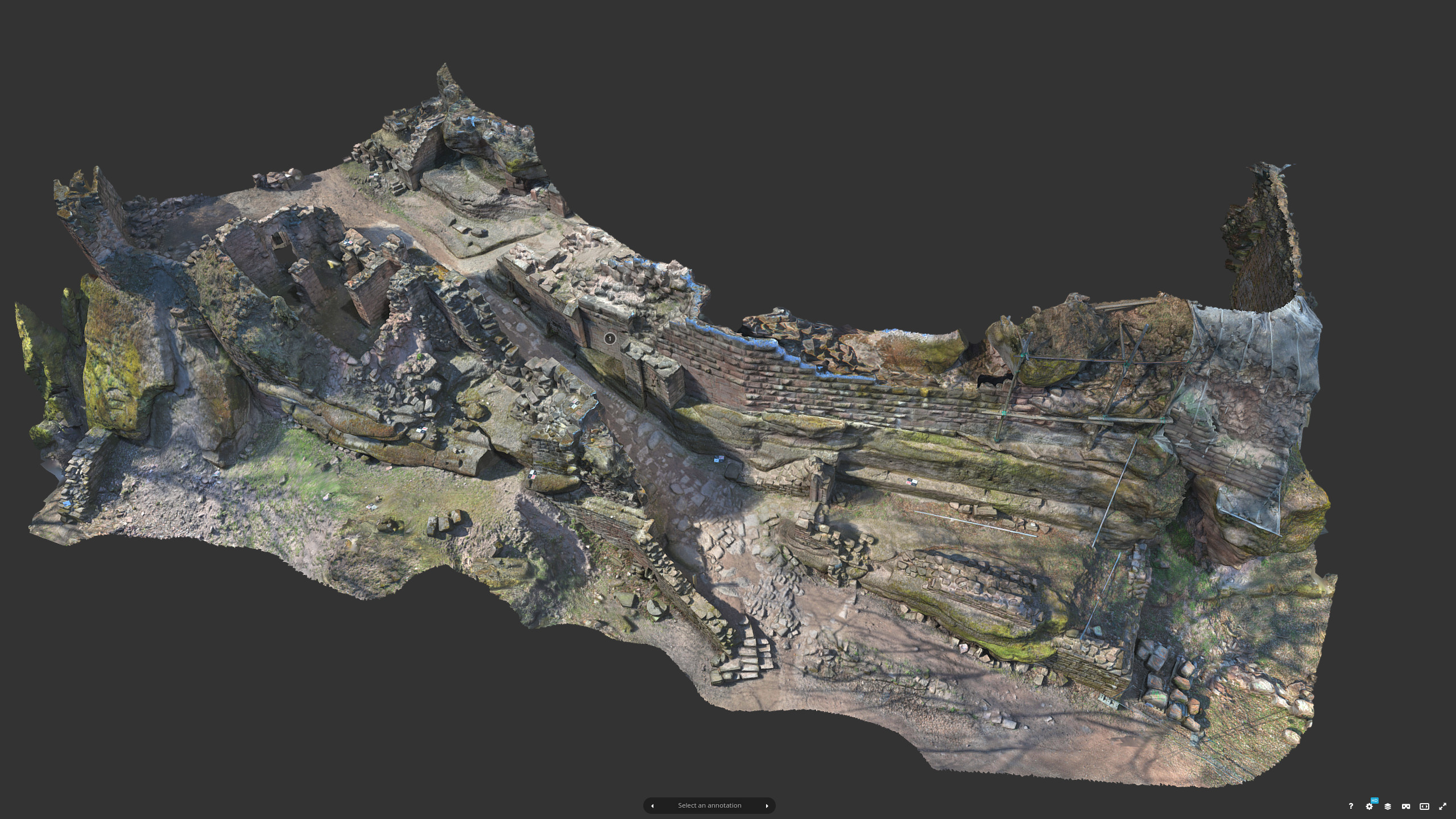This screenshot has width=1456, height=819.
Task: Enter fullscreen with the arrows icon
Action: coord(1442,806)
